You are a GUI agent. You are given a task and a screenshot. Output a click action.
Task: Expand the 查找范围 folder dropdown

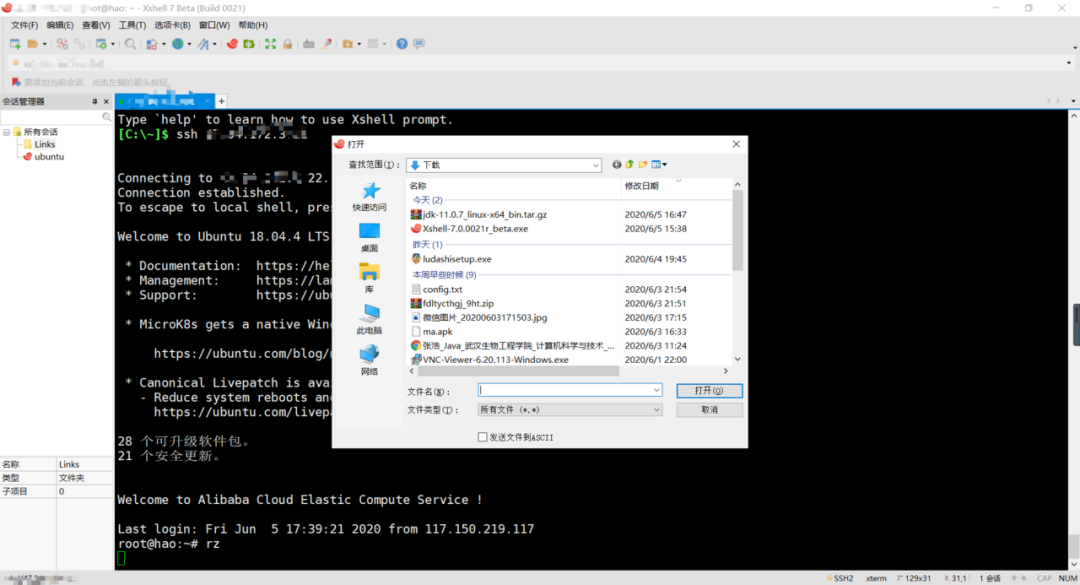(595, 165)
